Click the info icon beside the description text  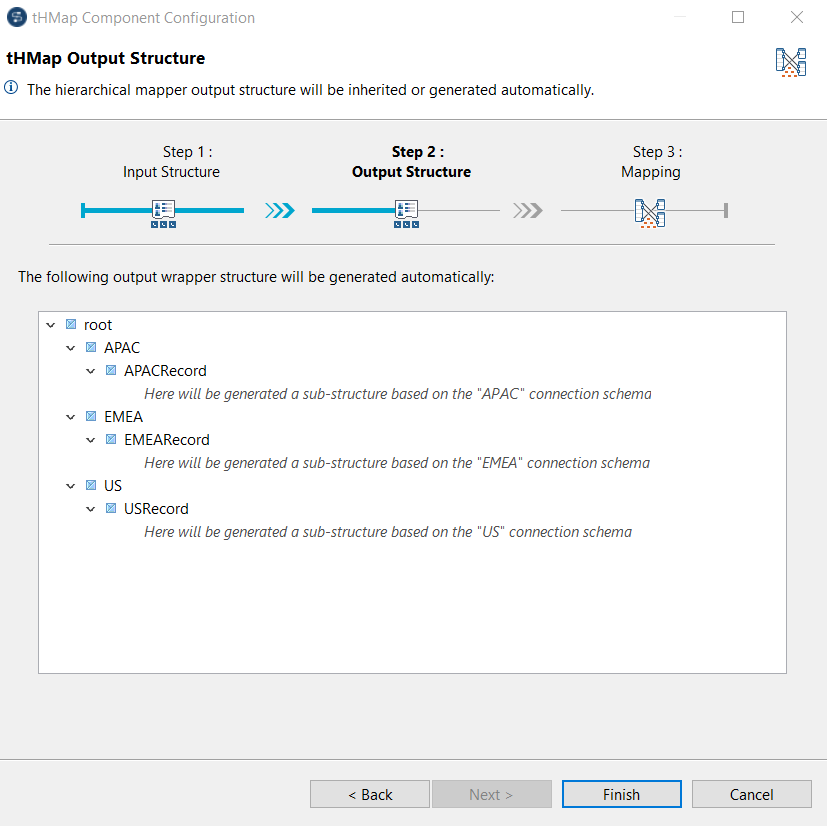11,88
